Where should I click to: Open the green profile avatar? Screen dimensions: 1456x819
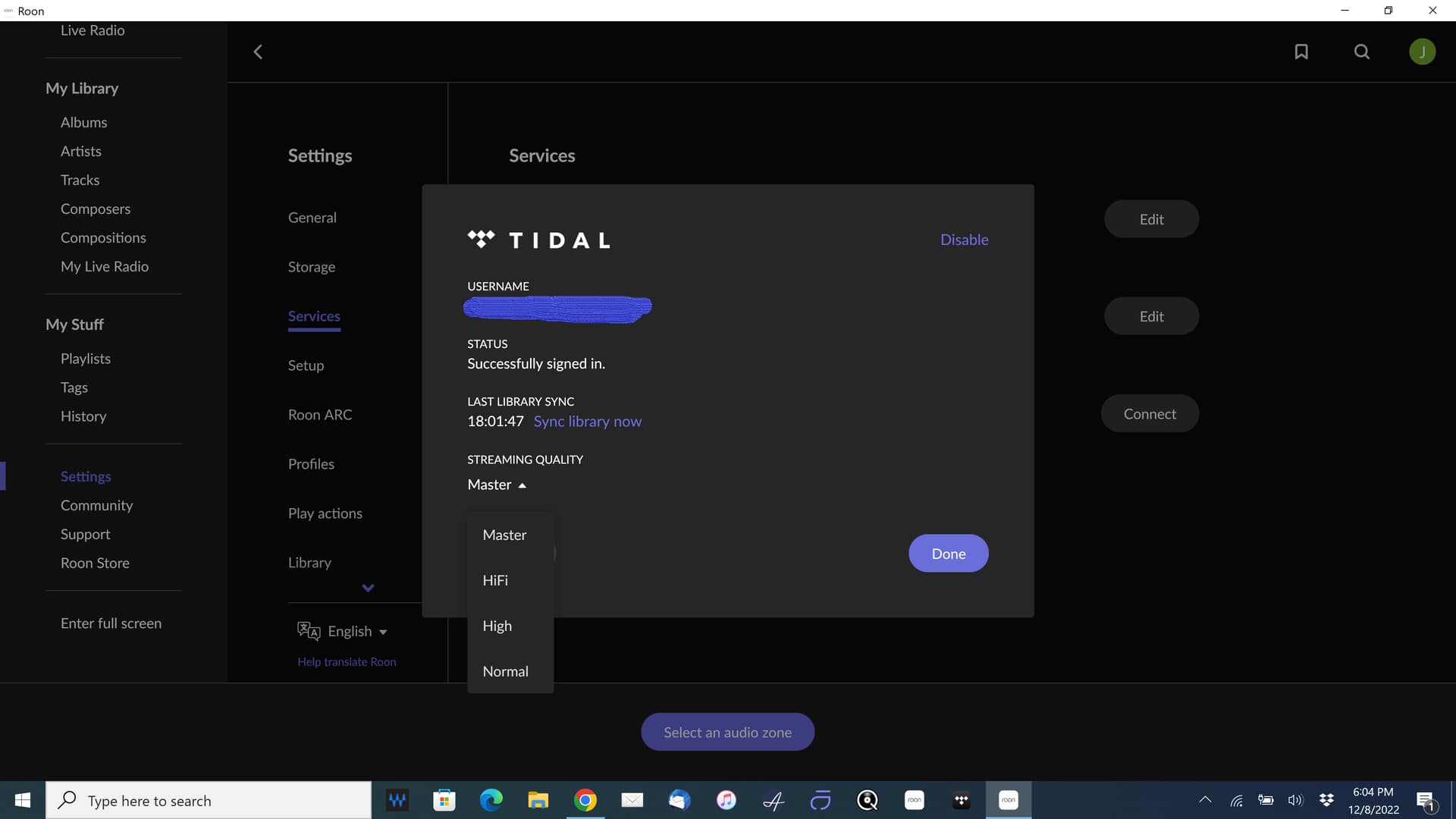(1422, 52)
